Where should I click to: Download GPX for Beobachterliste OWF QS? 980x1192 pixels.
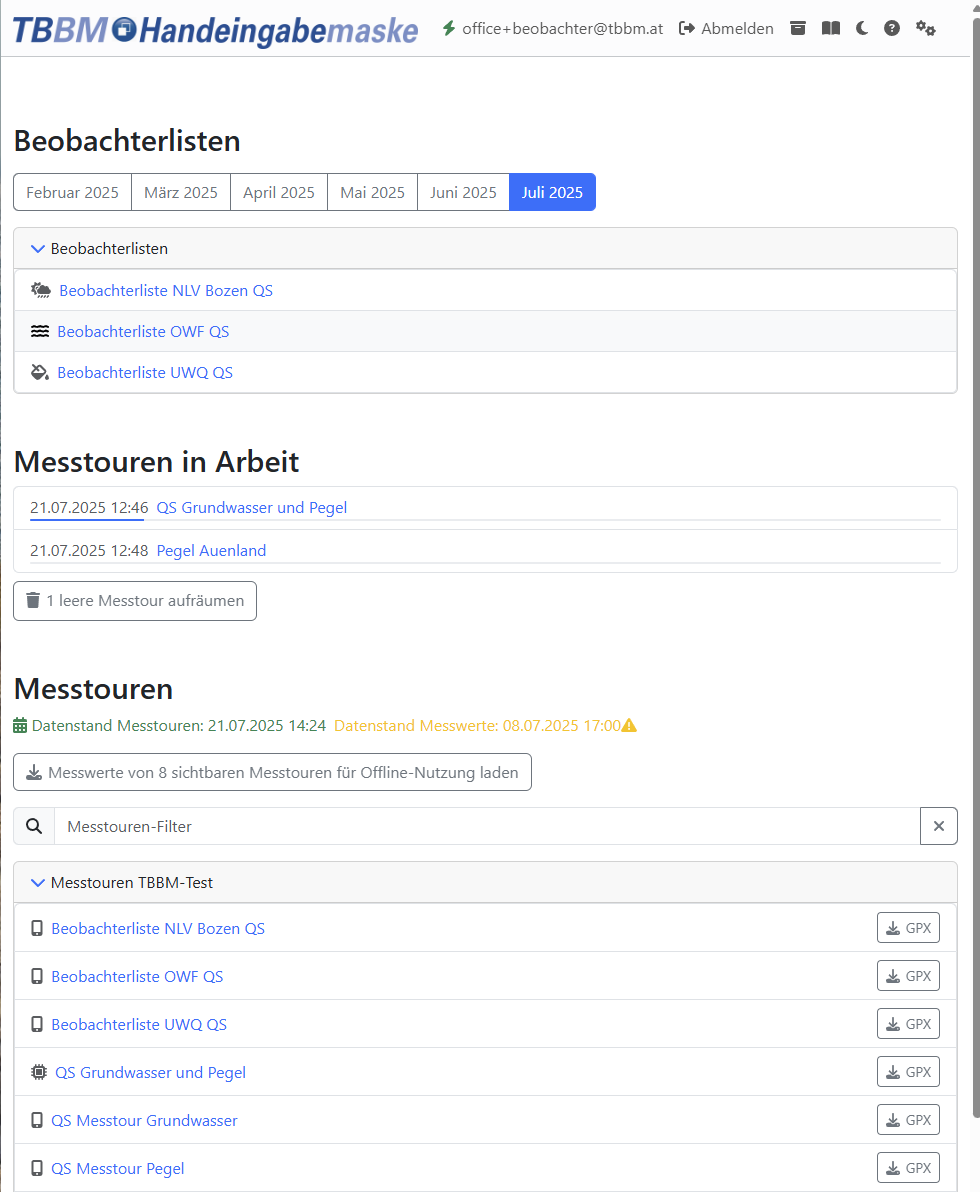point(909,976)
